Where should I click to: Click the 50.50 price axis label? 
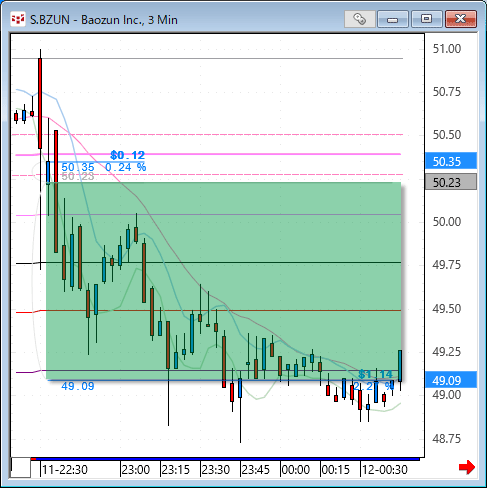[447, 135]
